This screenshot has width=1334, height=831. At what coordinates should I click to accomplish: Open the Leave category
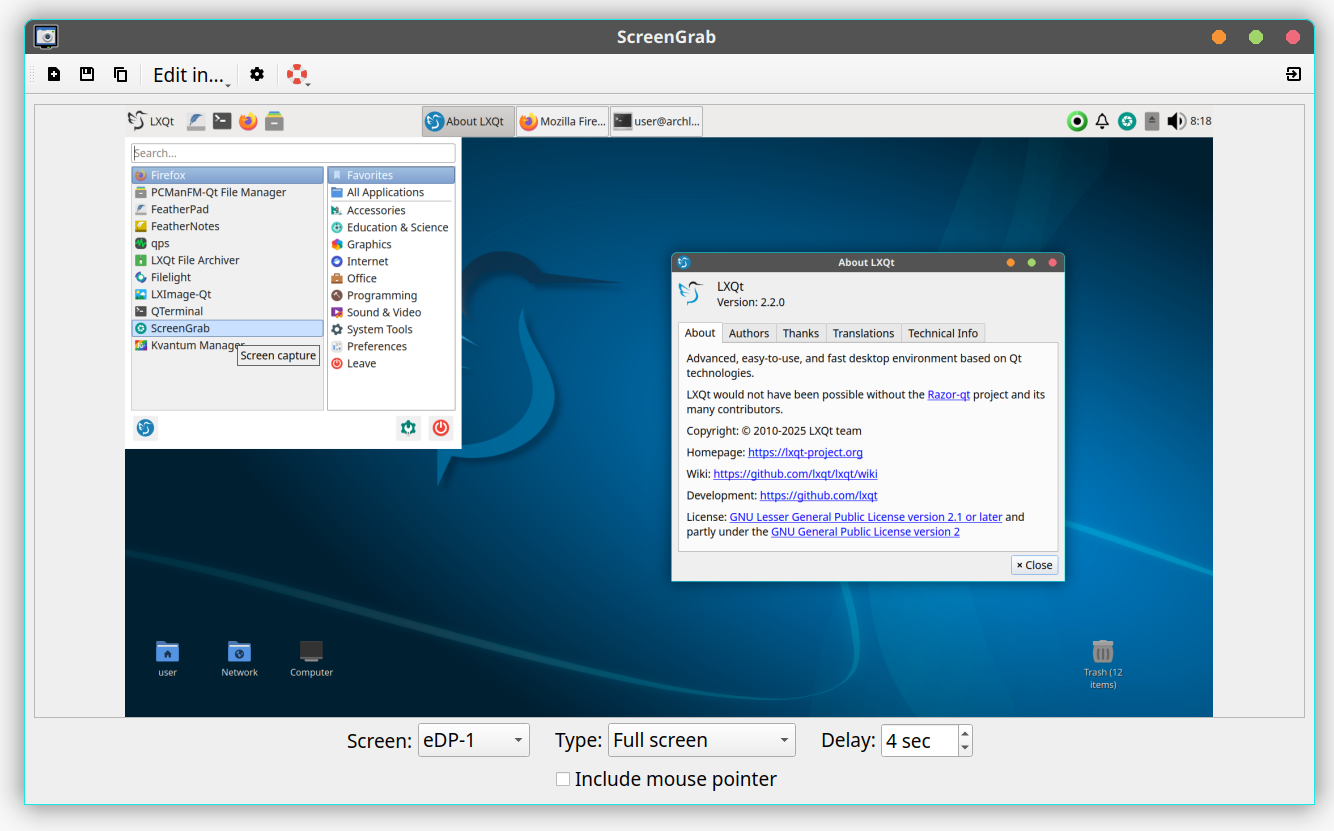(x=391, y=363)
